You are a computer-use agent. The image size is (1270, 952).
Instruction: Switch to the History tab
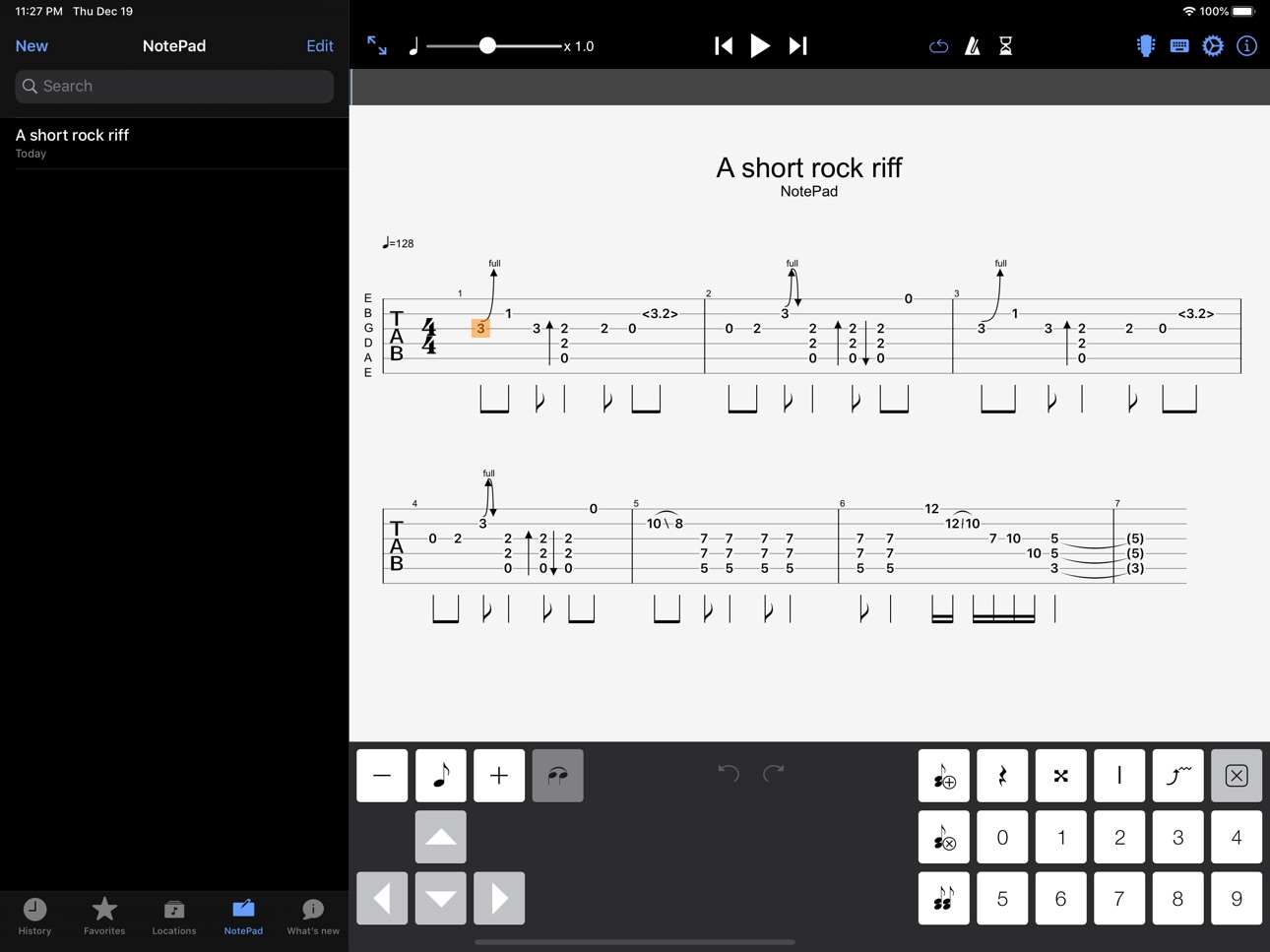click(34, 917)
